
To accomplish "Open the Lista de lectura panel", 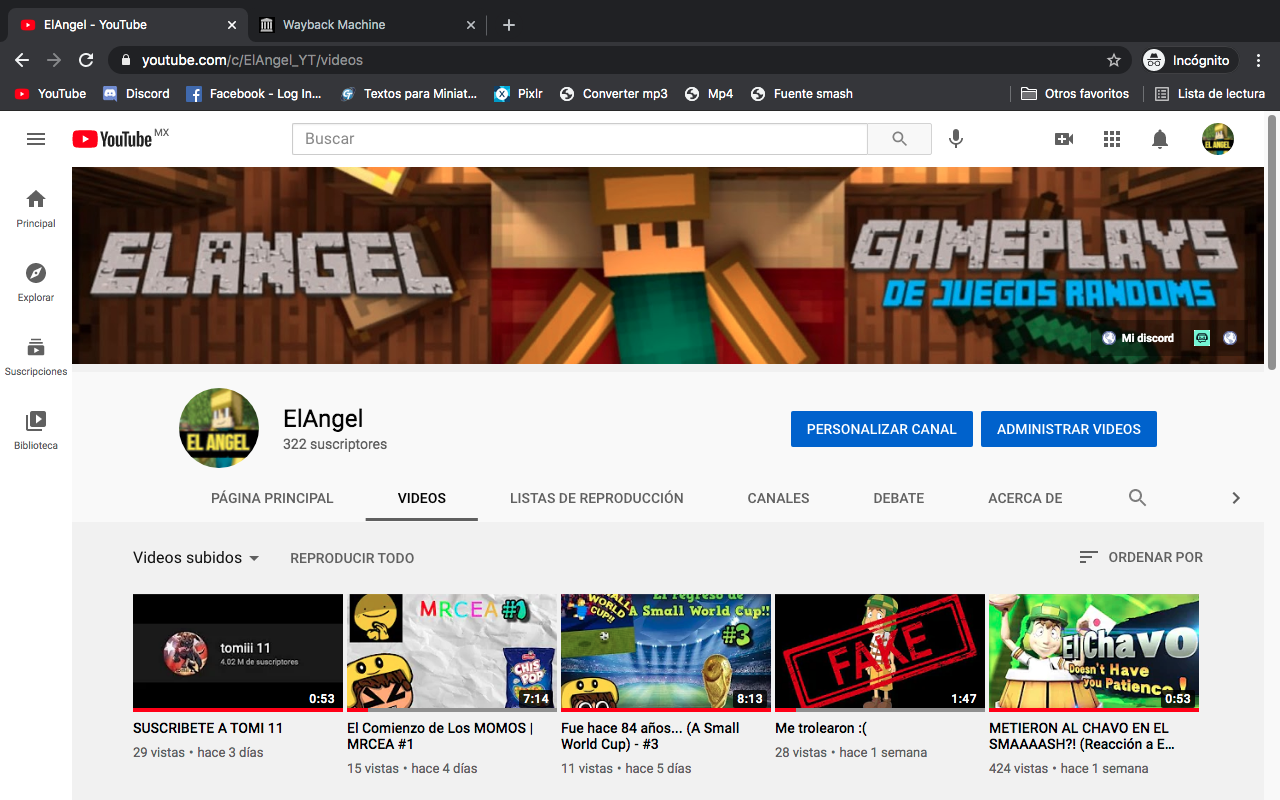I will tap(1210, 94).
